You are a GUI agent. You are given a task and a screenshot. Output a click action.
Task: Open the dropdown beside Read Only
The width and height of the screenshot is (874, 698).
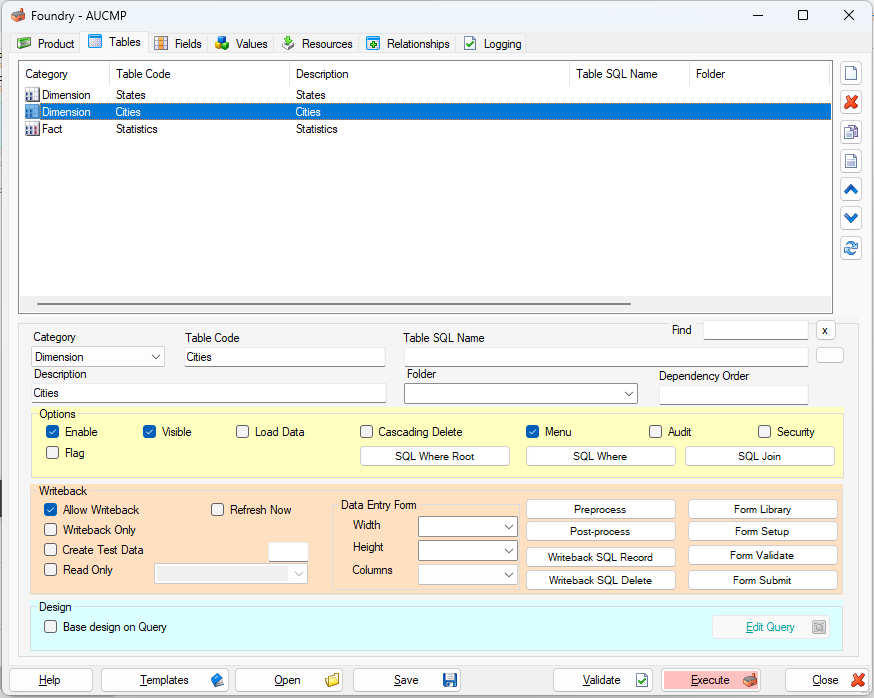click(x=231, y=574)
